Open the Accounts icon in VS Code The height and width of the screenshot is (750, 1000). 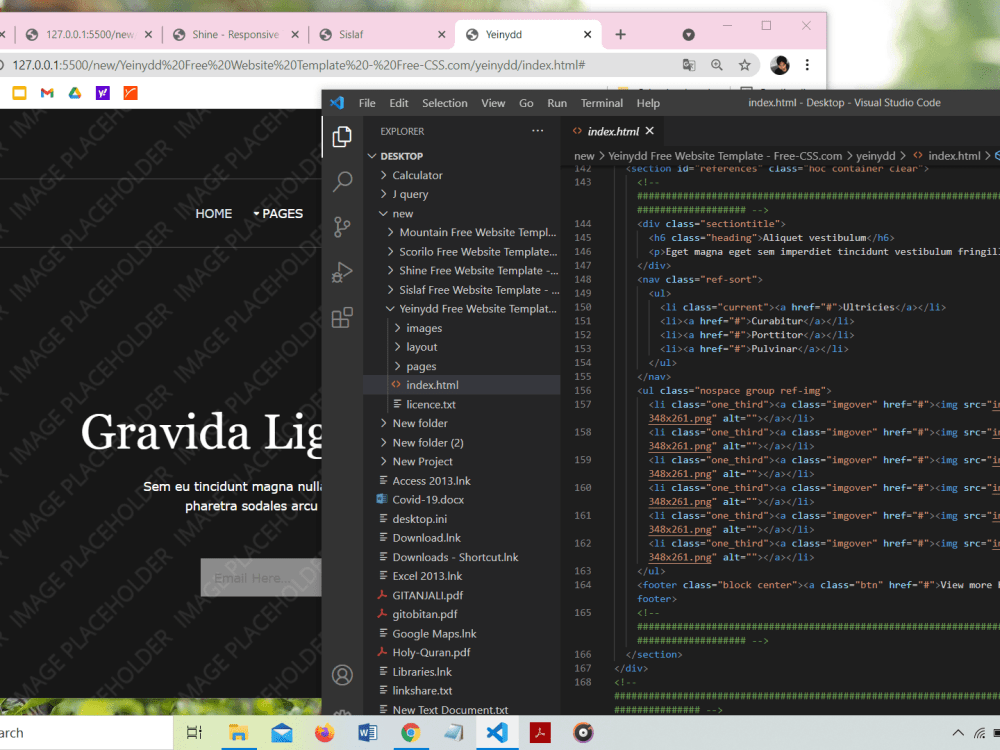(342, 675)
